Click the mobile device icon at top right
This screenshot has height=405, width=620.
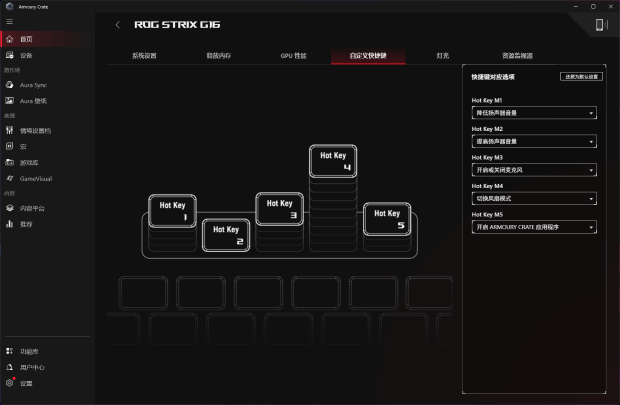(x=601, y=25)
